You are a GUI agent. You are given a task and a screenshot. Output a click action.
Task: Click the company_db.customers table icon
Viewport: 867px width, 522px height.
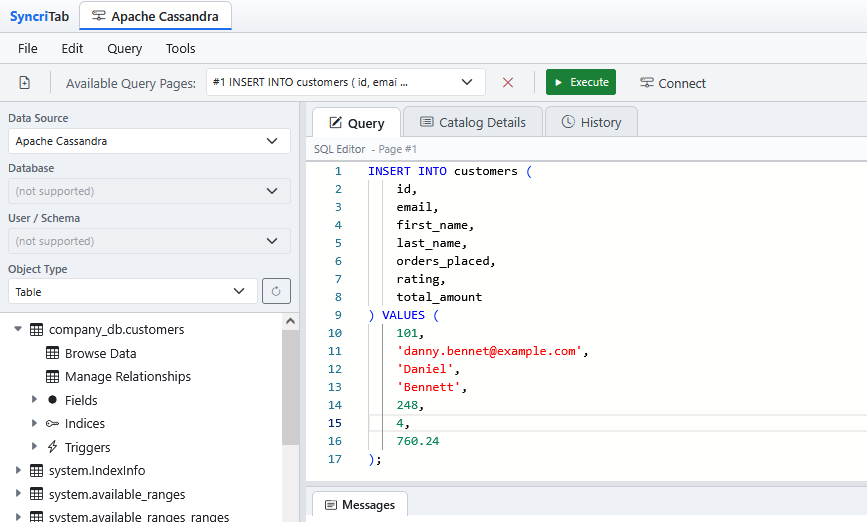point(36,330)
